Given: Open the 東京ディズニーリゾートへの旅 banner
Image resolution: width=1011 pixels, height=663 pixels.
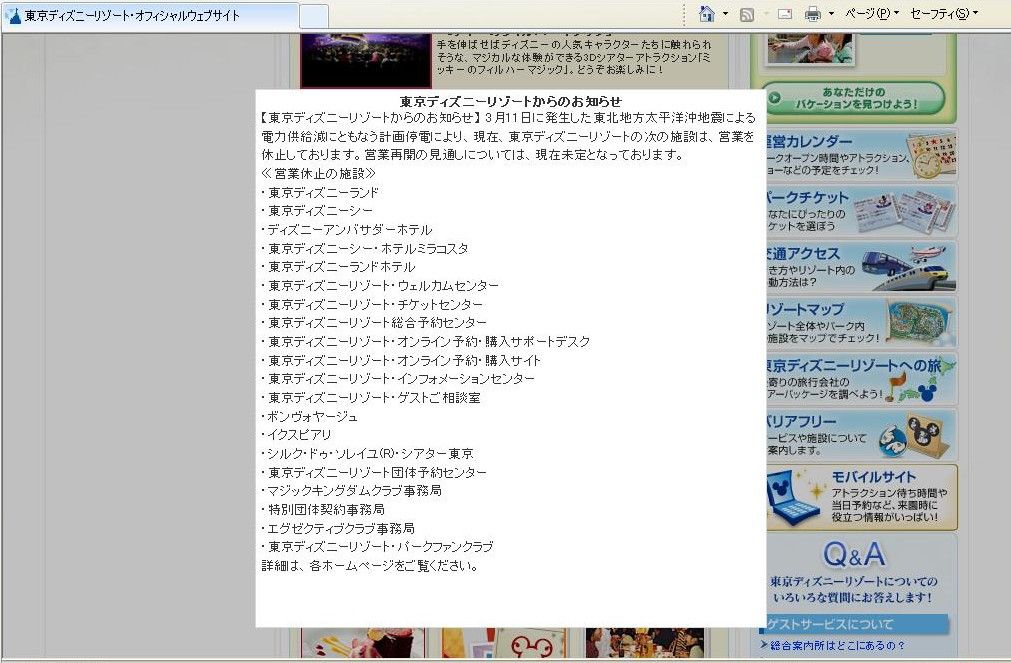Looking at the screenshot, I should (x=861, y=379).
